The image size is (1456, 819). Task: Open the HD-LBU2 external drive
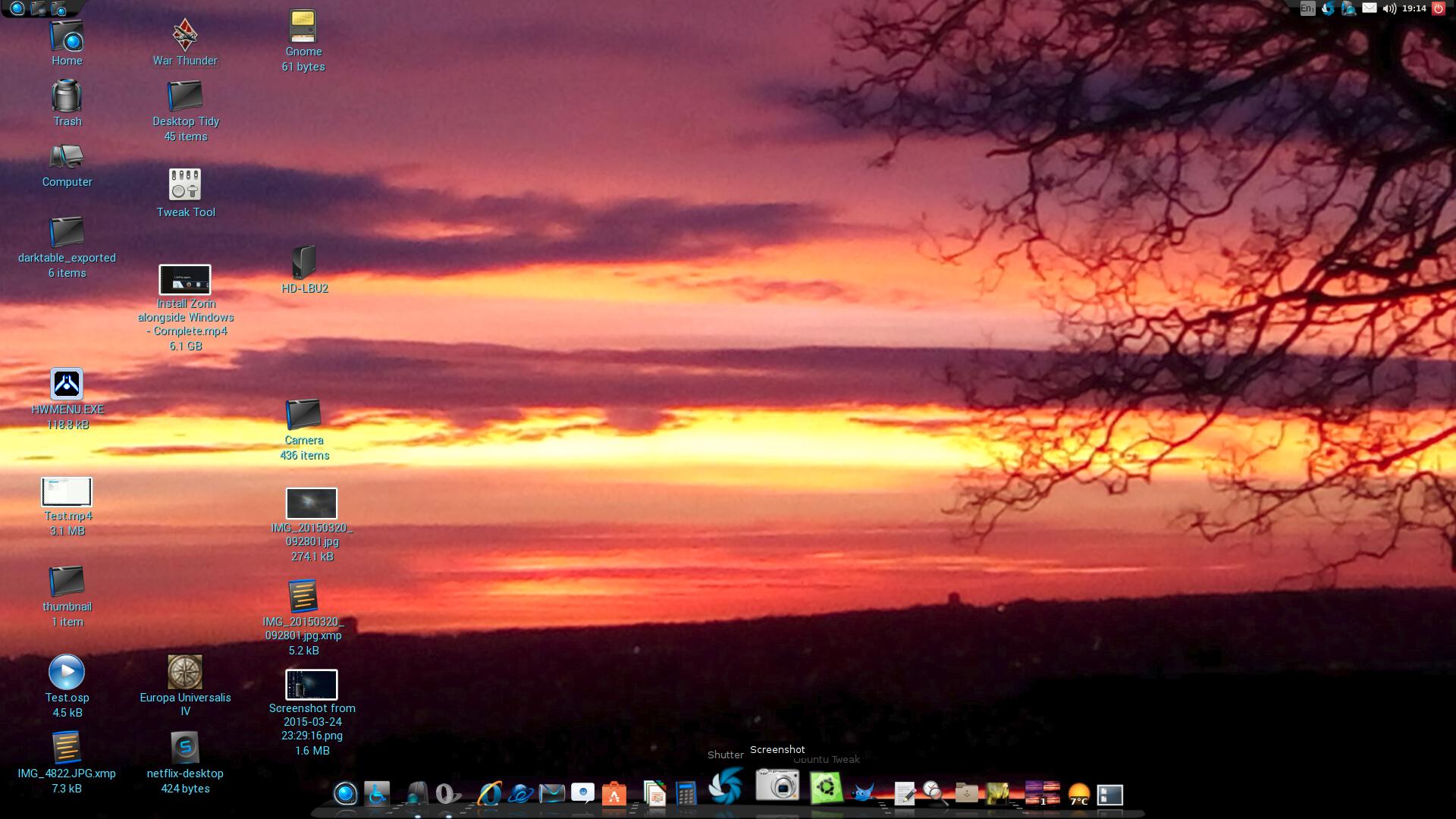(x=304, y=262)
